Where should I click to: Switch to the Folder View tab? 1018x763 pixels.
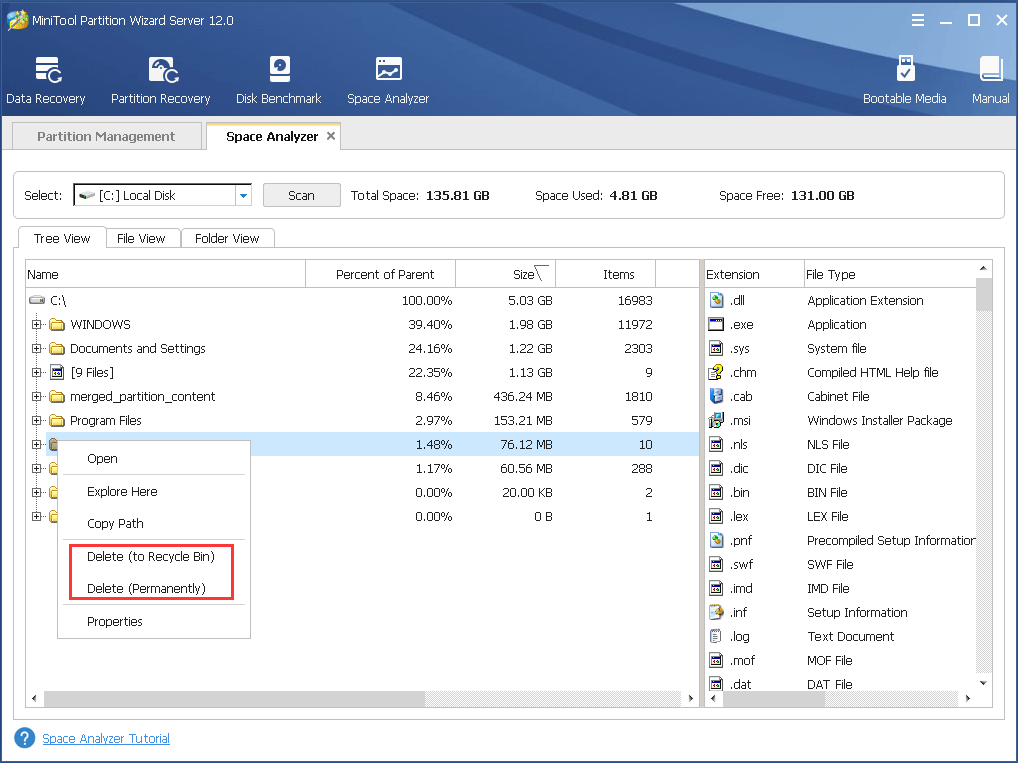[227, 238]
